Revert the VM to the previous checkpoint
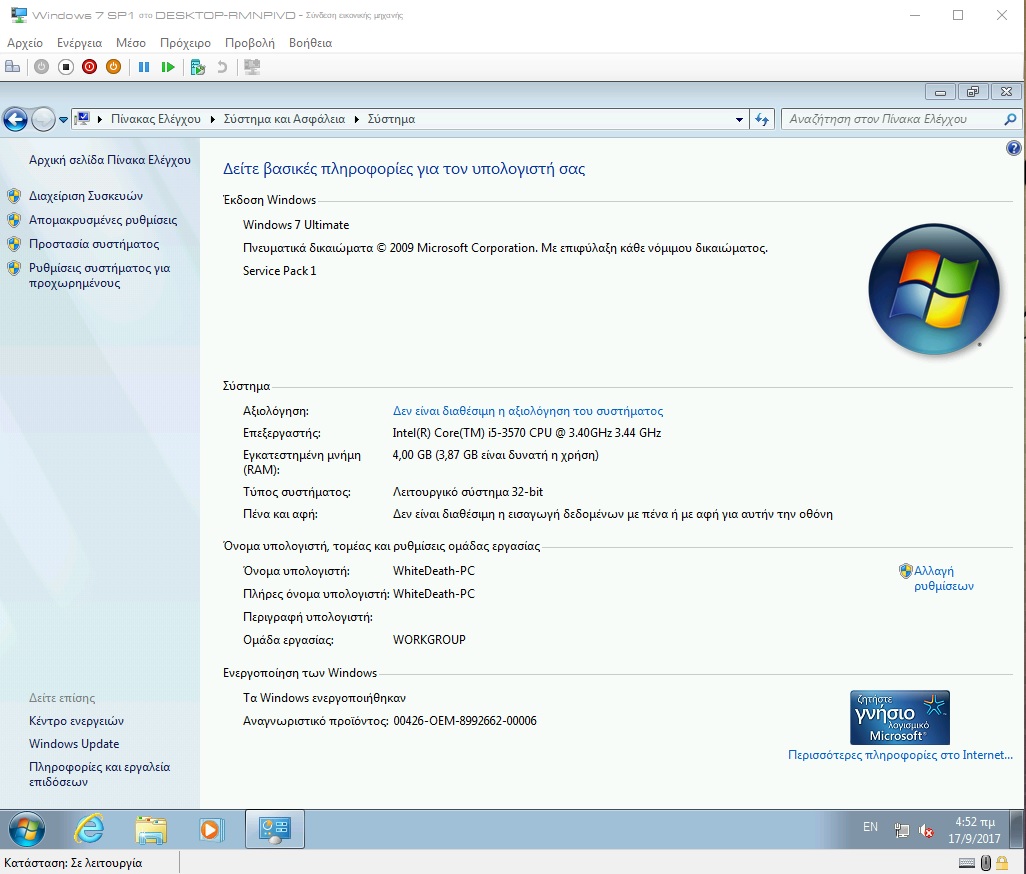Image resolution: width=1026 pixels, height=874 pixels. click(x=222, y=67)
